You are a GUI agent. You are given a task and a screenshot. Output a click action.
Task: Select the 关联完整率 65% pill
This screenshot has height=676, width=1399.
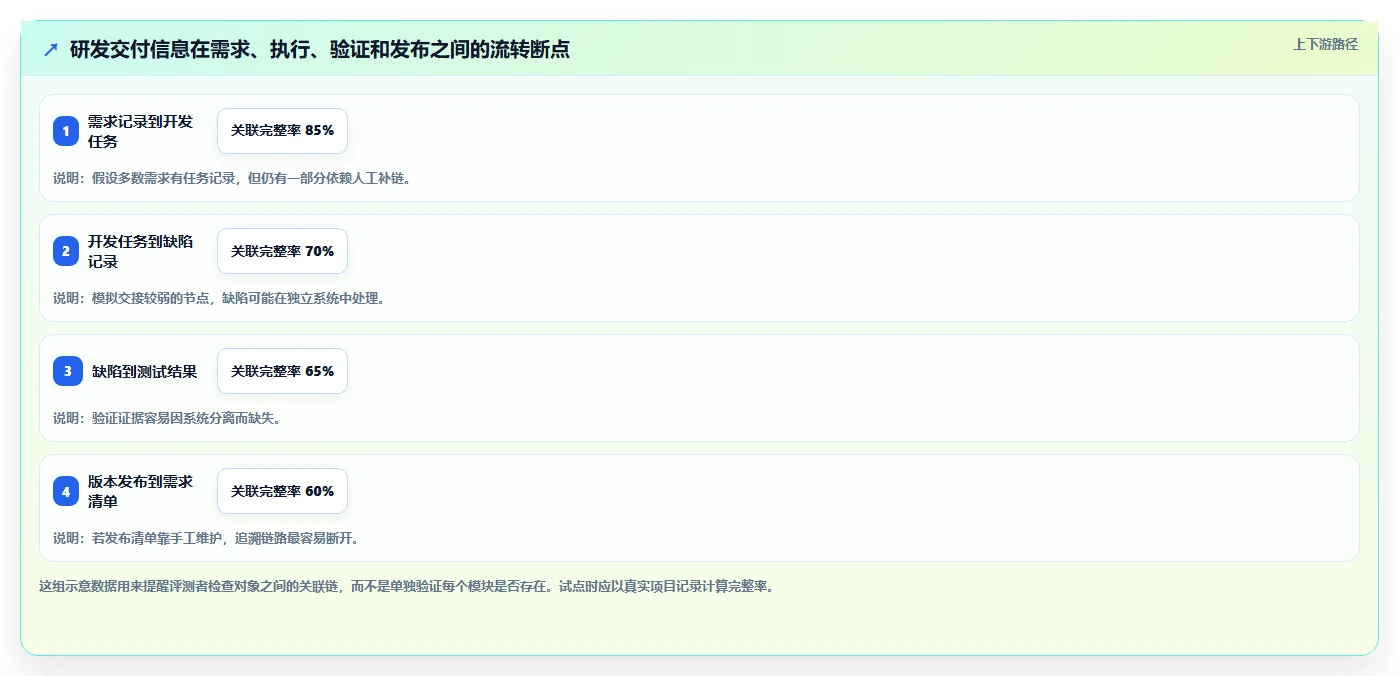pos(282,371)
